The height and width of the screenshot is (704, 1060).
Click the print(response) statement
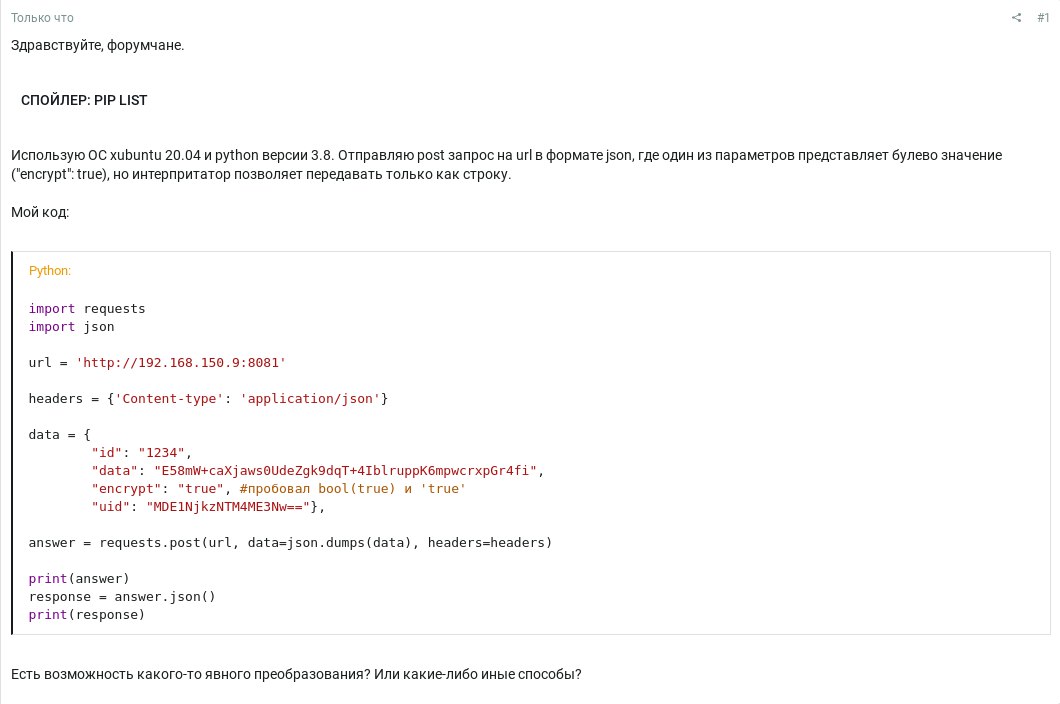(x=87, y=615)
